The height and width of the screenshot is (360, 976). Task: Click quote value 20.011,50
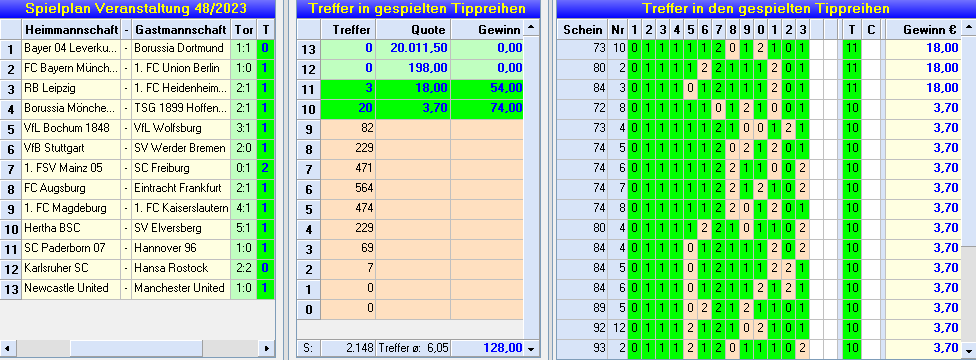click(413, 48)
